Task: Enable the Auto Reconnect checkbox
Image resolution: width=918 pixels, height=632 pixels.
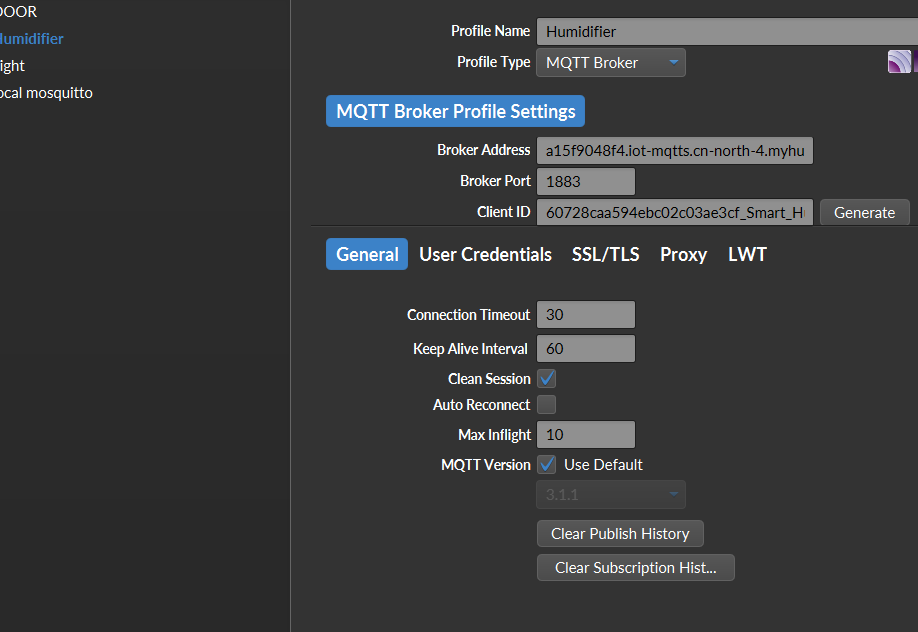Action: pyautogui.click(x=547, y=405)
